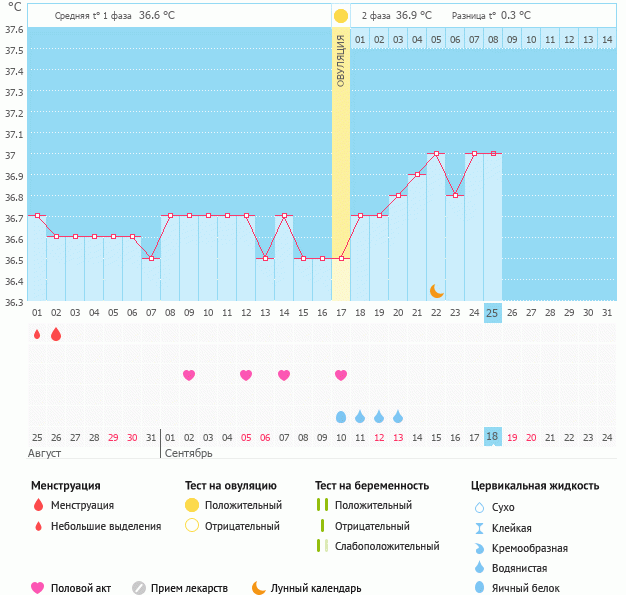
Task: Click the heart icon on cycle day 17
Action: click(x=341, y=375)
